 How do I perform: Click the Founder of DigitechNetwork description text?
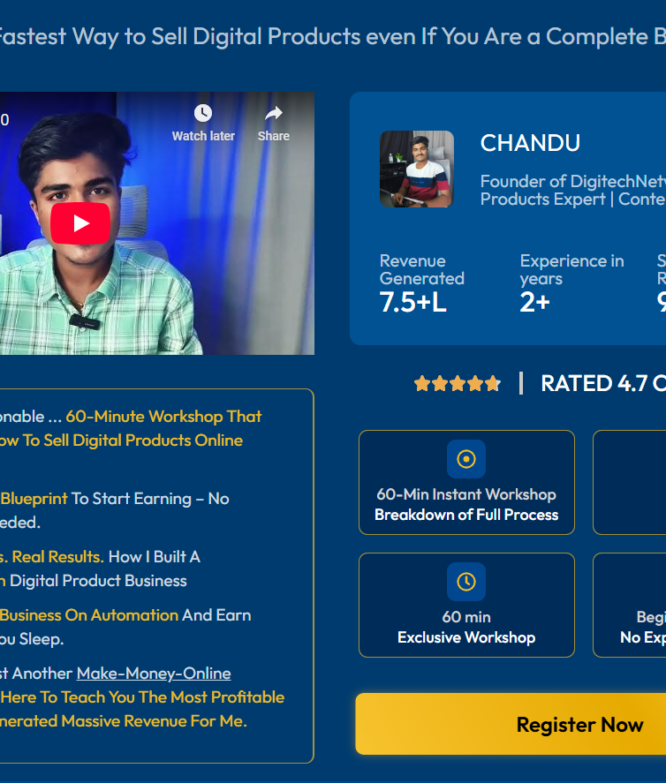(x=573, y=190)
